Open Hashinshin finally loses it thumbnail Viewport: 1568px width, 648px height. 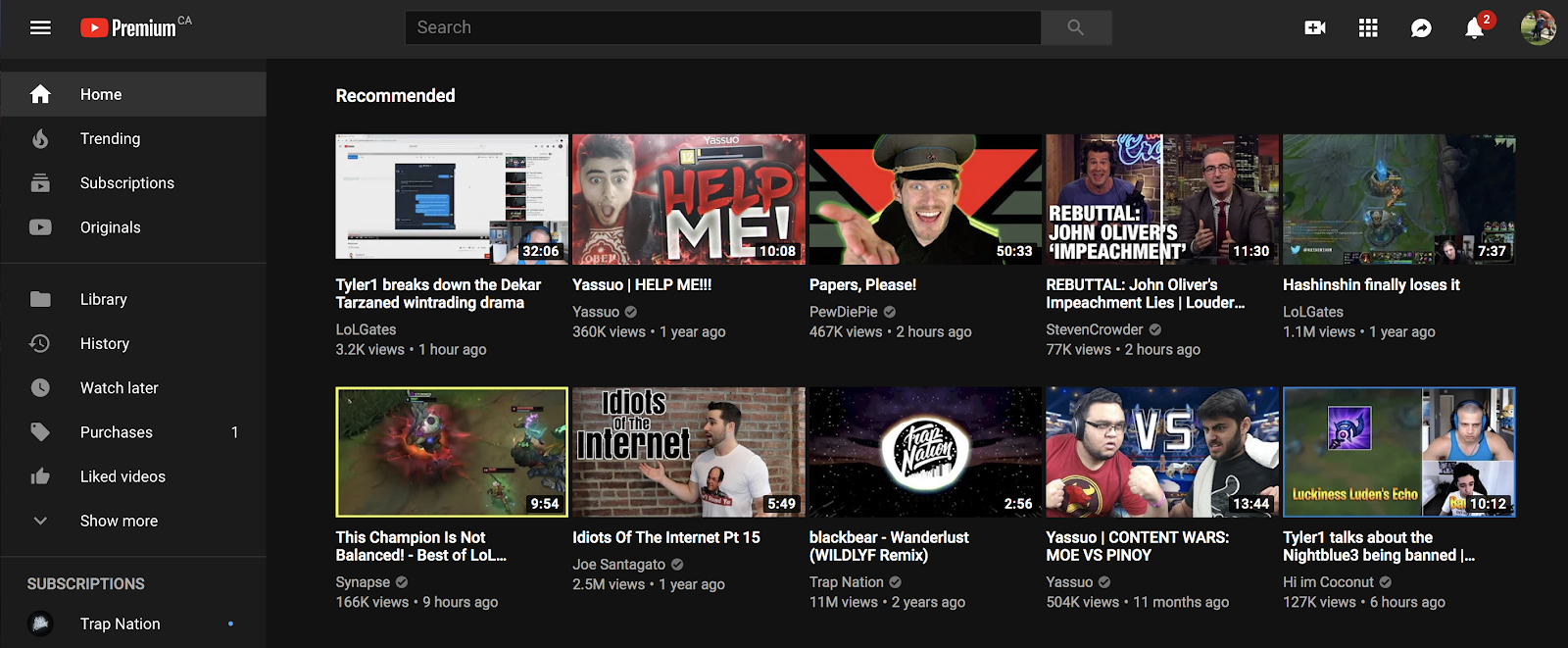[x=1399, y=199]
